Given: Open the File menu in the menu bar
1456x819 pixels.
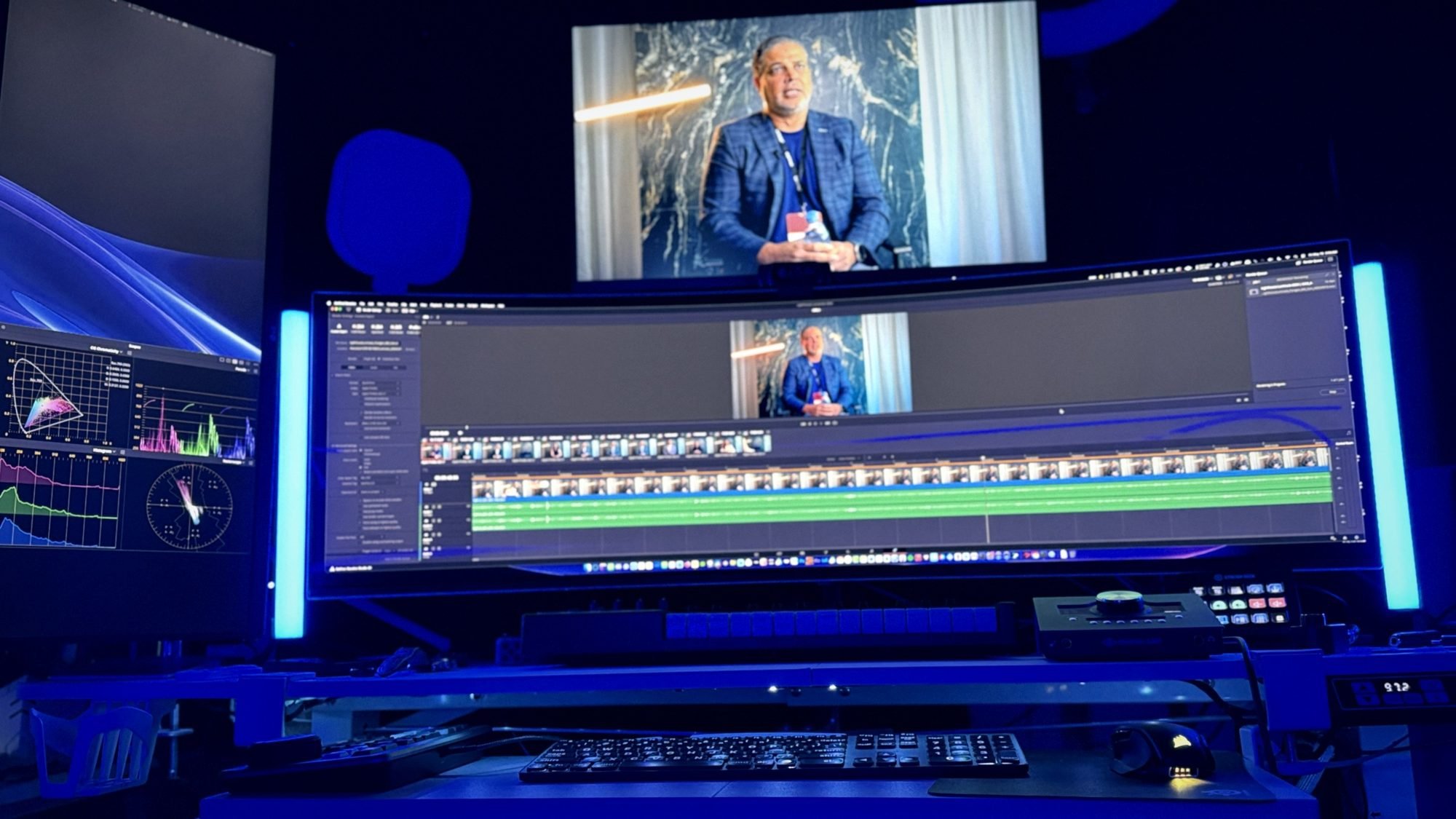Looking at the screenshot, I should point(362,304).
